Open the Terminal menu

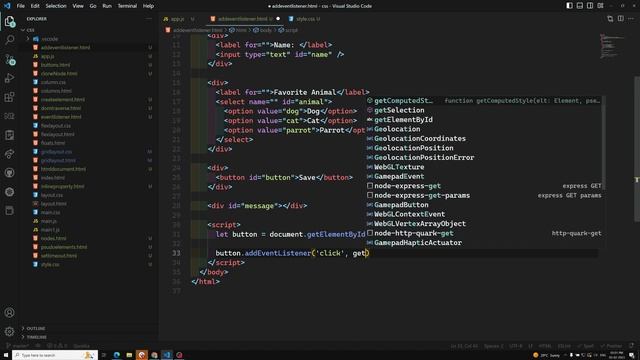coord(127,6)
